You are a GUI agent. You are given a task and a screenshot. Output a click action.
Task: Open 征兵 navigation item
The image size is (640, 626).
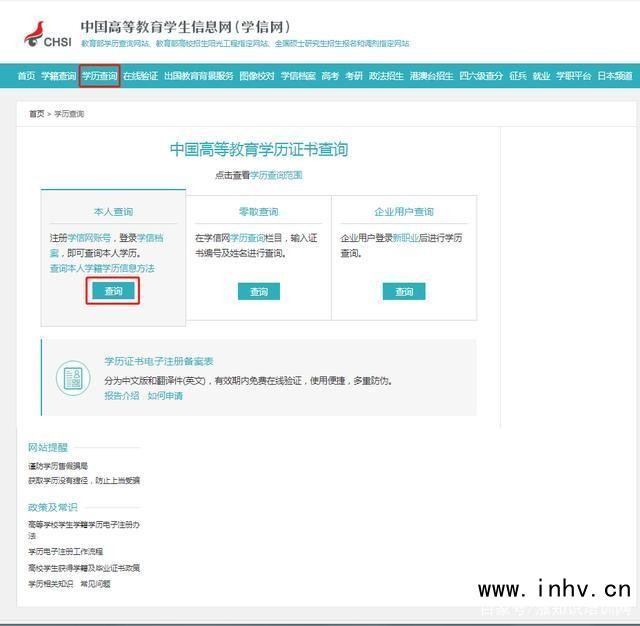pos(518,76)
